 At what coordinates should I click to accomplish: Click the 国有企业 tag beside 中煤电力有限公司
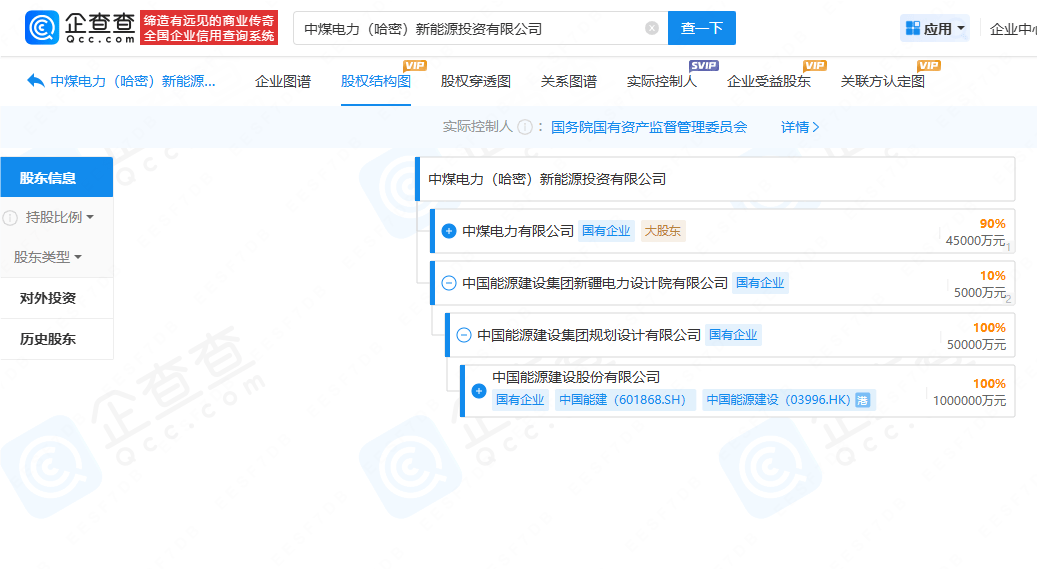(x=606, y=231)
